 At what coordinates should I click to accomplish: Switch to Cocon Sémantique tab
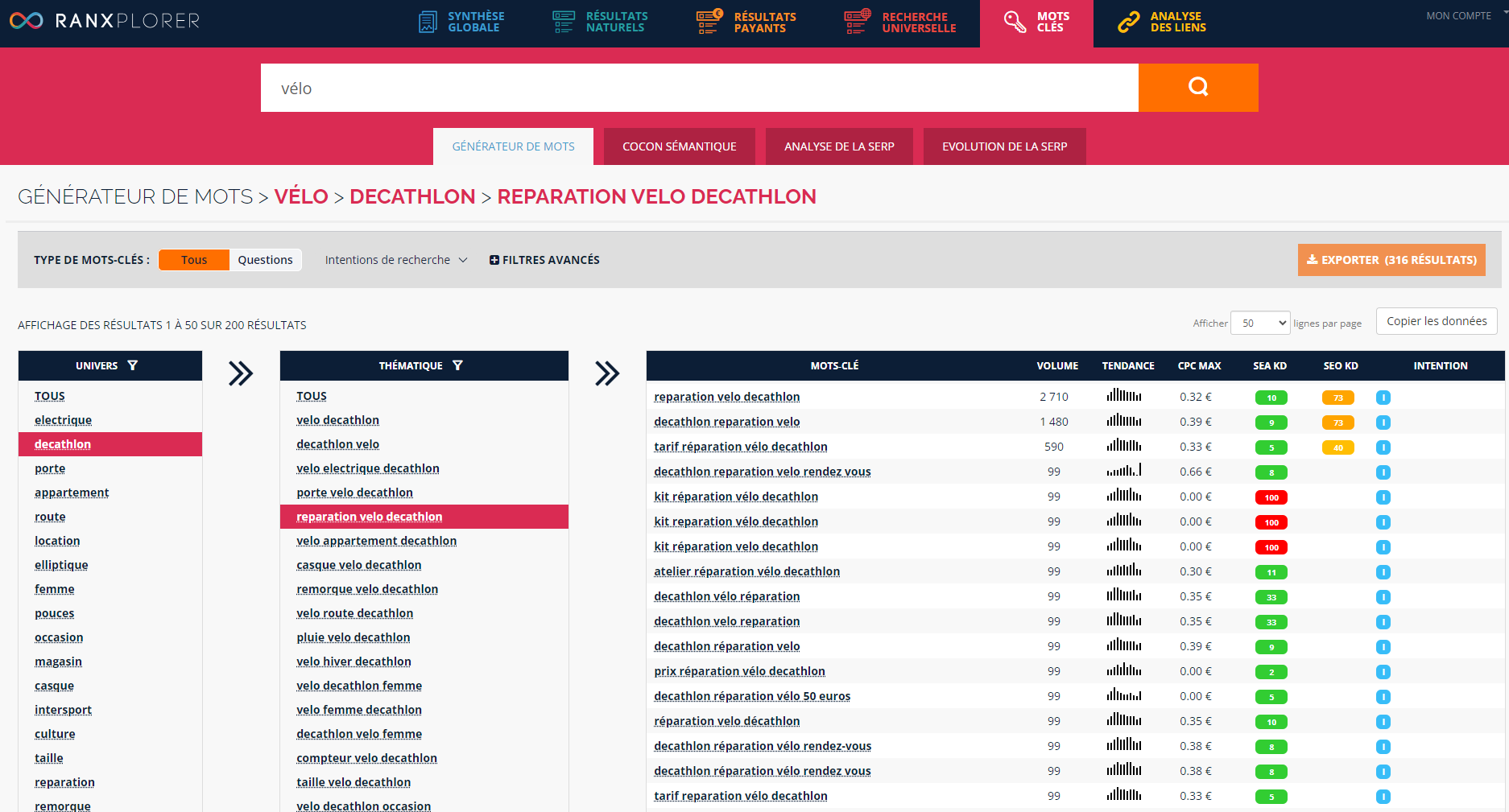tap(680, 146)
